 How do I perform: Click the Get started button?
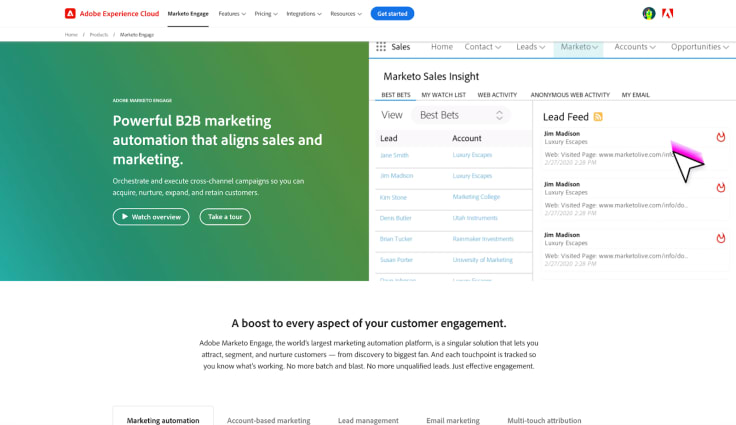pos(392,14)
